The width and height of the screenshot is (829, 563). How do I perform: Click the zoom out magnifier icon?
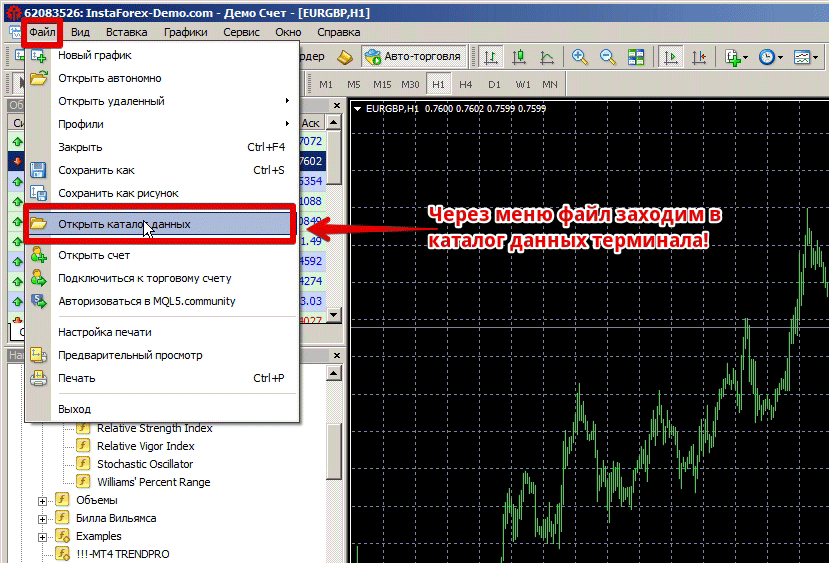[x=607, y=57]
